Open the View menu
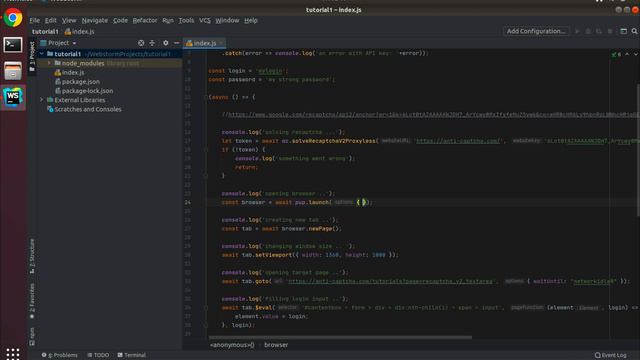 (x=69, y=20)
